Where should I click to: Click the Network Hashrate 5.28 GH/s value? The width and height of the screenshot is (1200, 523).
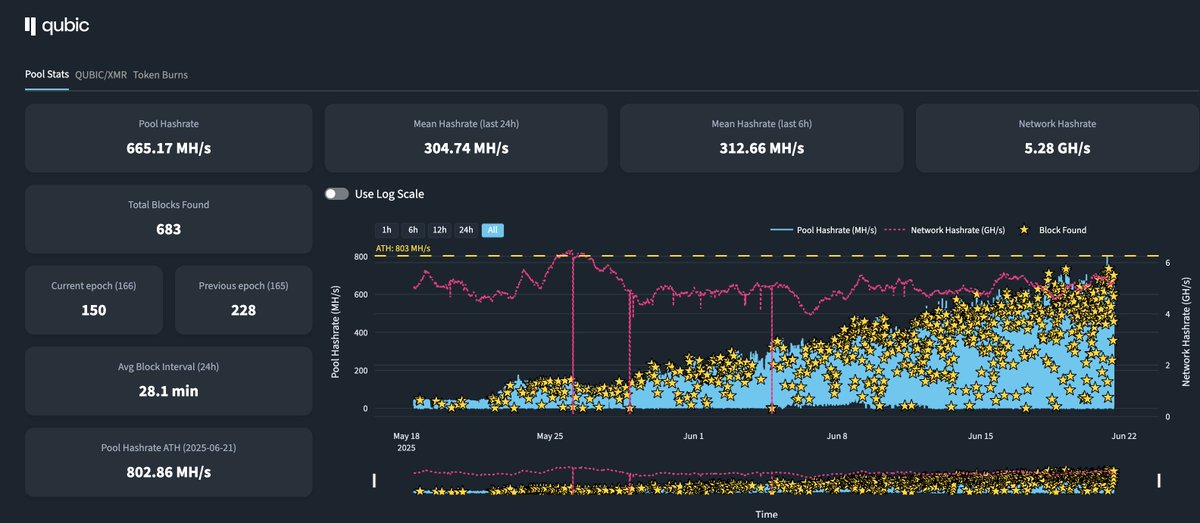click(1057, 148)
